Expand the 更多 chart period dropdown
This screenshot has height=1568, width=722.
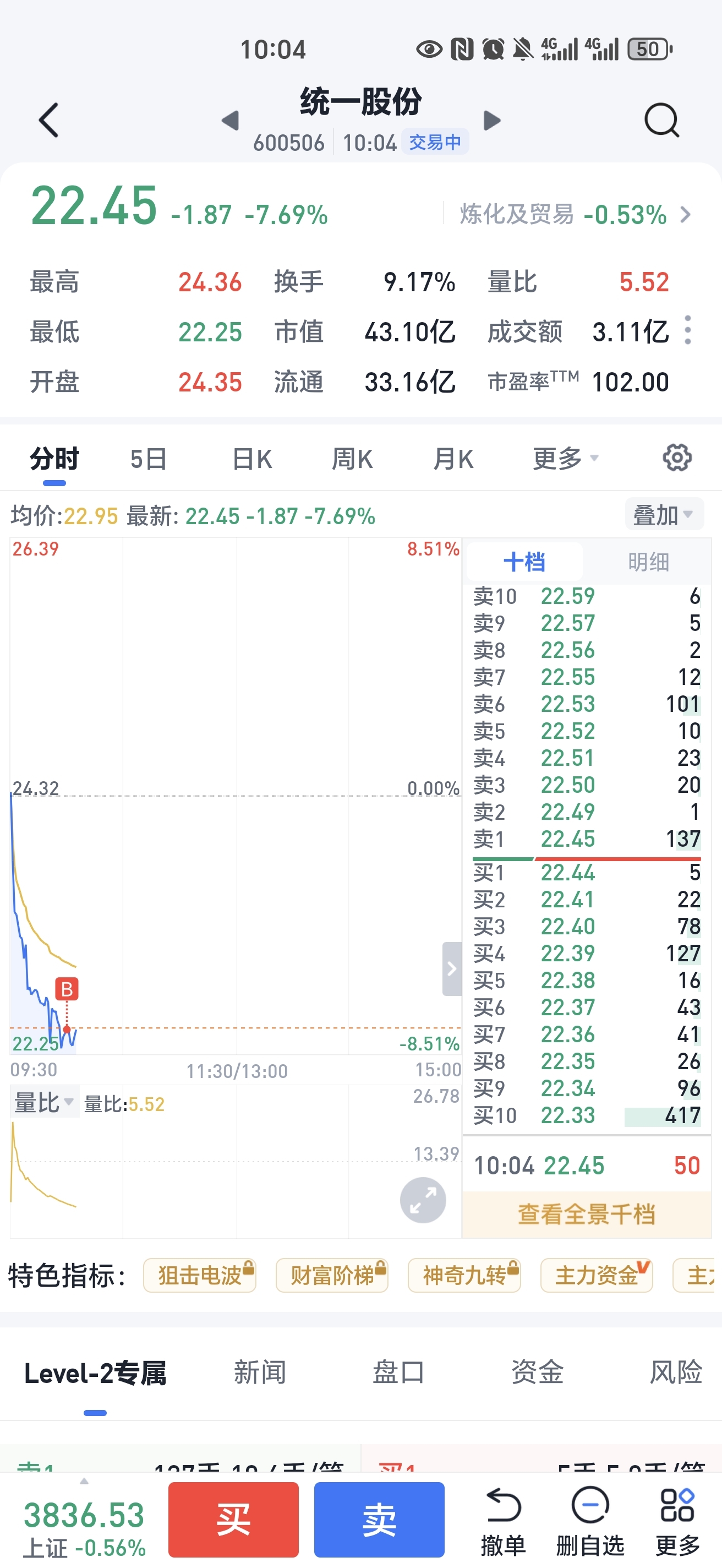click(x=566, y=459)
